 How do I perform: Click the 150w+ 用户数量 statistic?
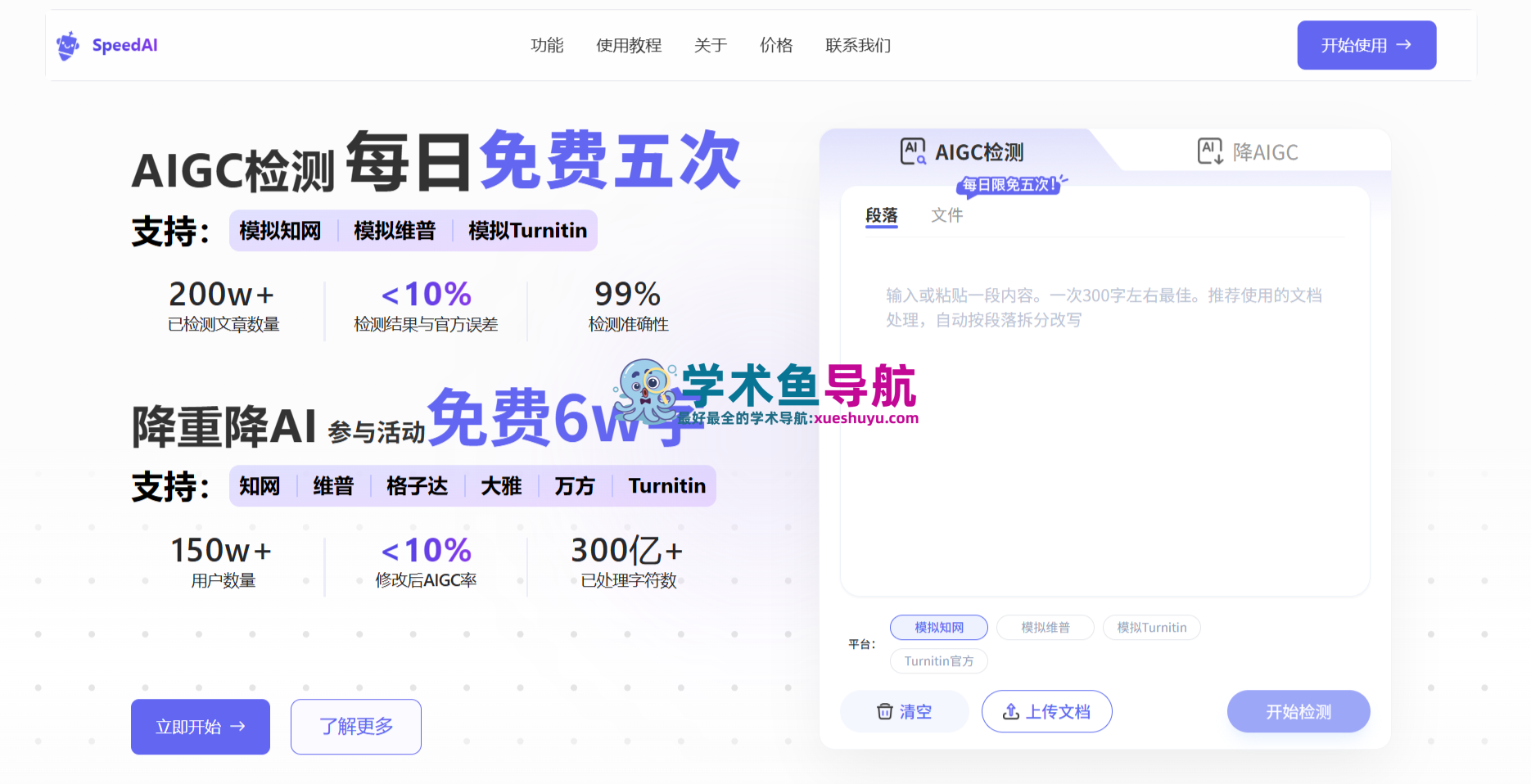(223, 562)
